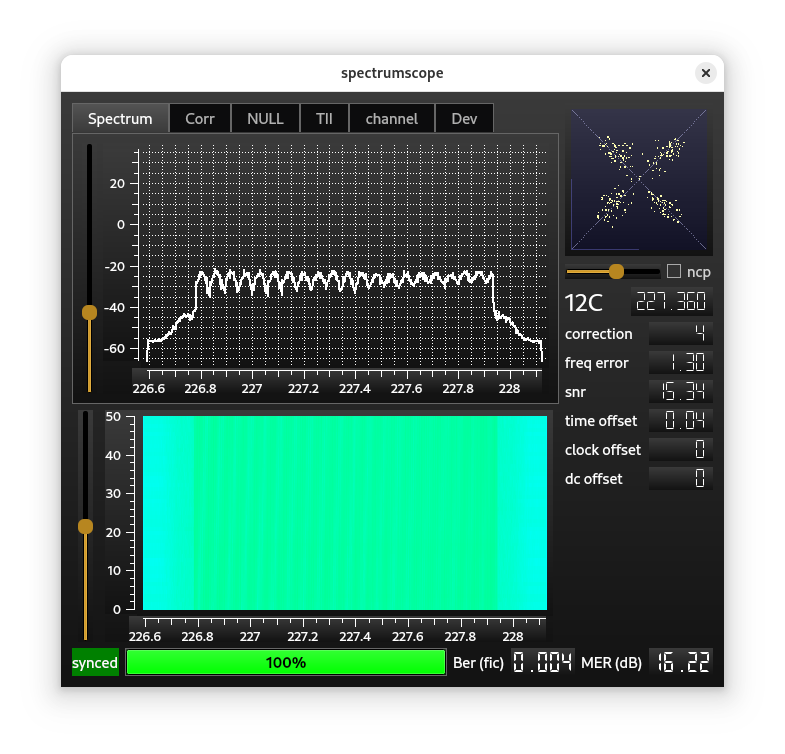Enable the ncp checkbox
The image size is (785, 754).
coord(674,271)
